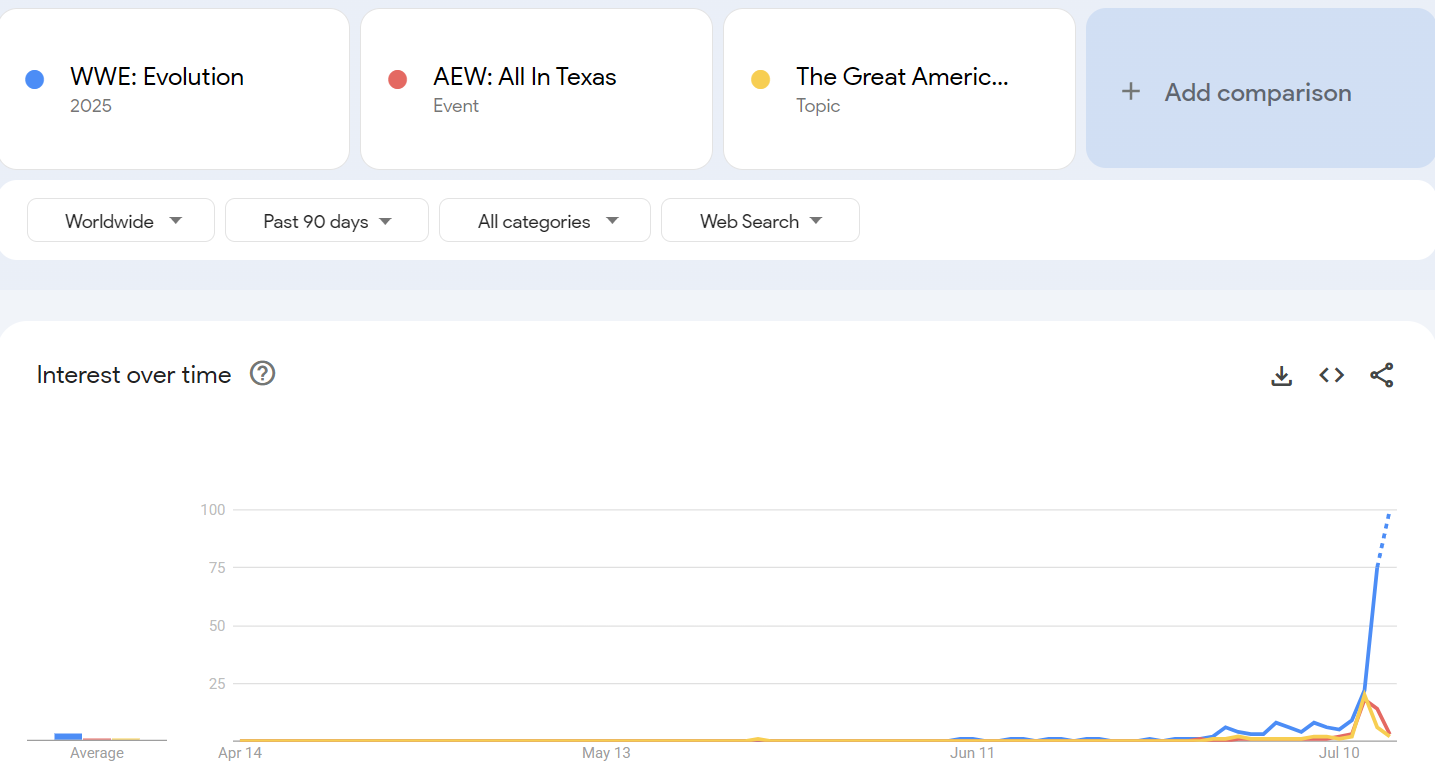This screenshot has height=776, width=1435.
Task: Open the All categories dropdown
Action: click(545, 221)
